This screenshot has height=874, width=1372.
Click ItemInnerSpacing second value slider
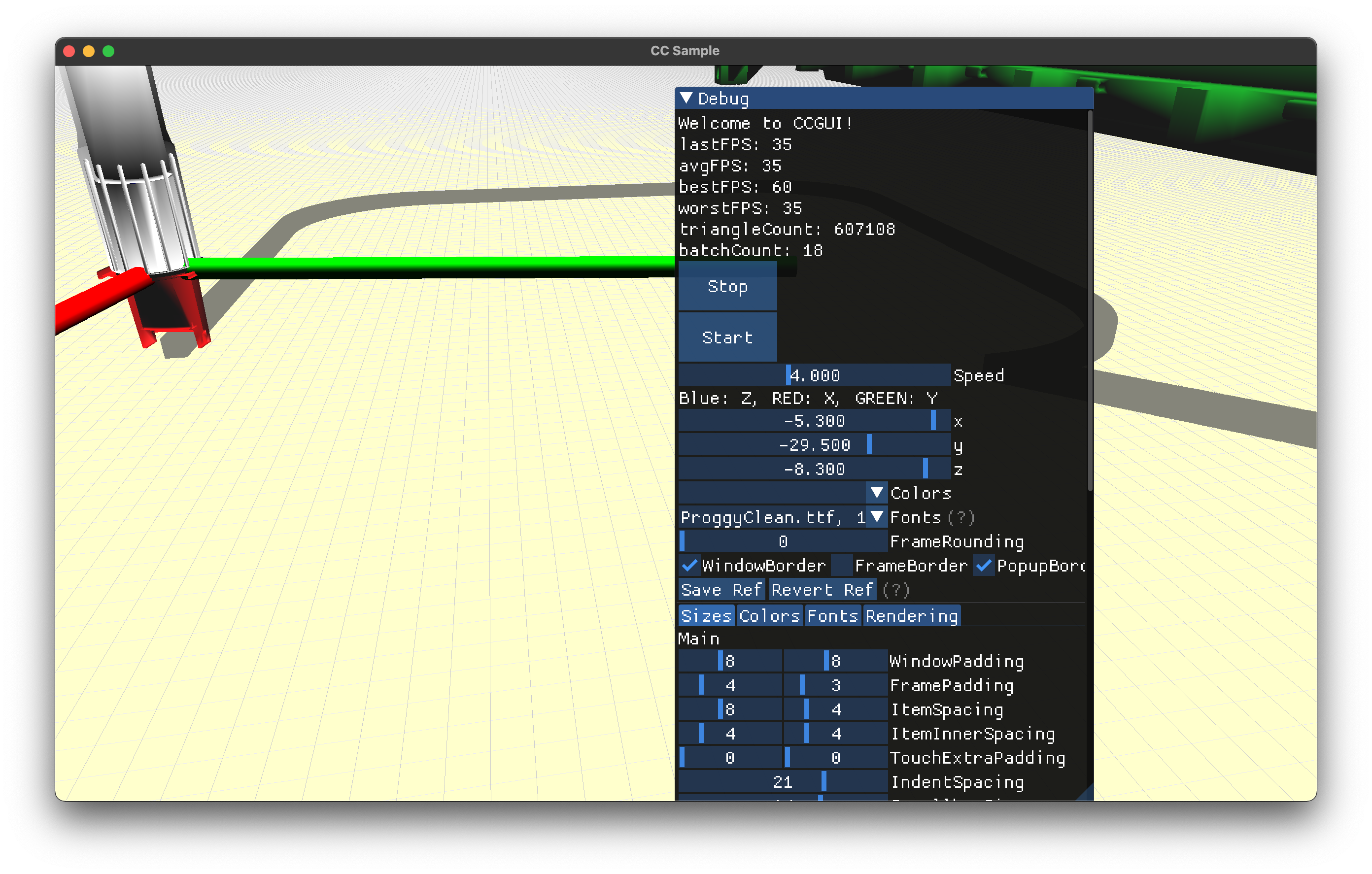click(x=835, y=734)
